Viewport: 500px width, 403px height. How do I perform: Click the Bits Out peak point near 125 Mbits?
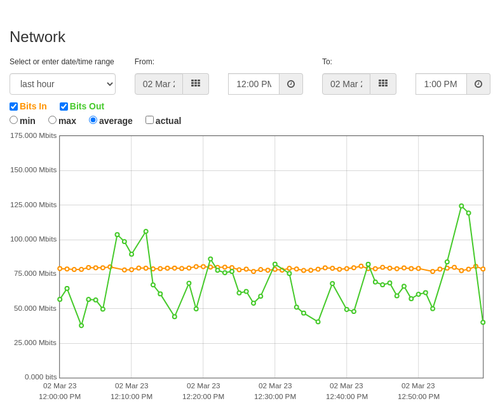(x=461, y=206)
